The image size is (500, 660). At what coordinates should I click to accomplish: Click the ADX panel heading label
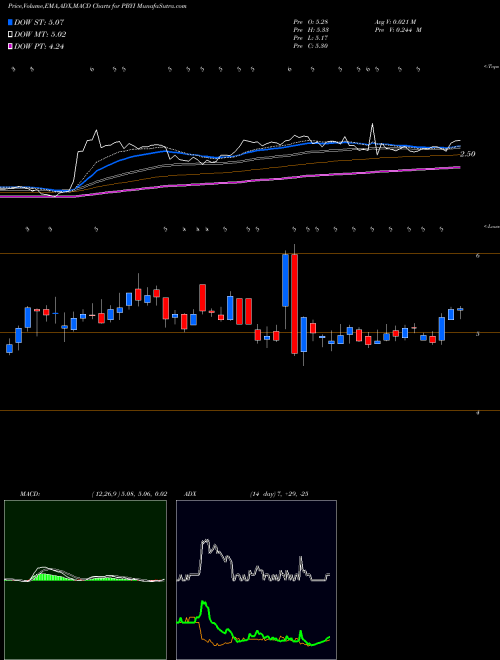point(189,493)
